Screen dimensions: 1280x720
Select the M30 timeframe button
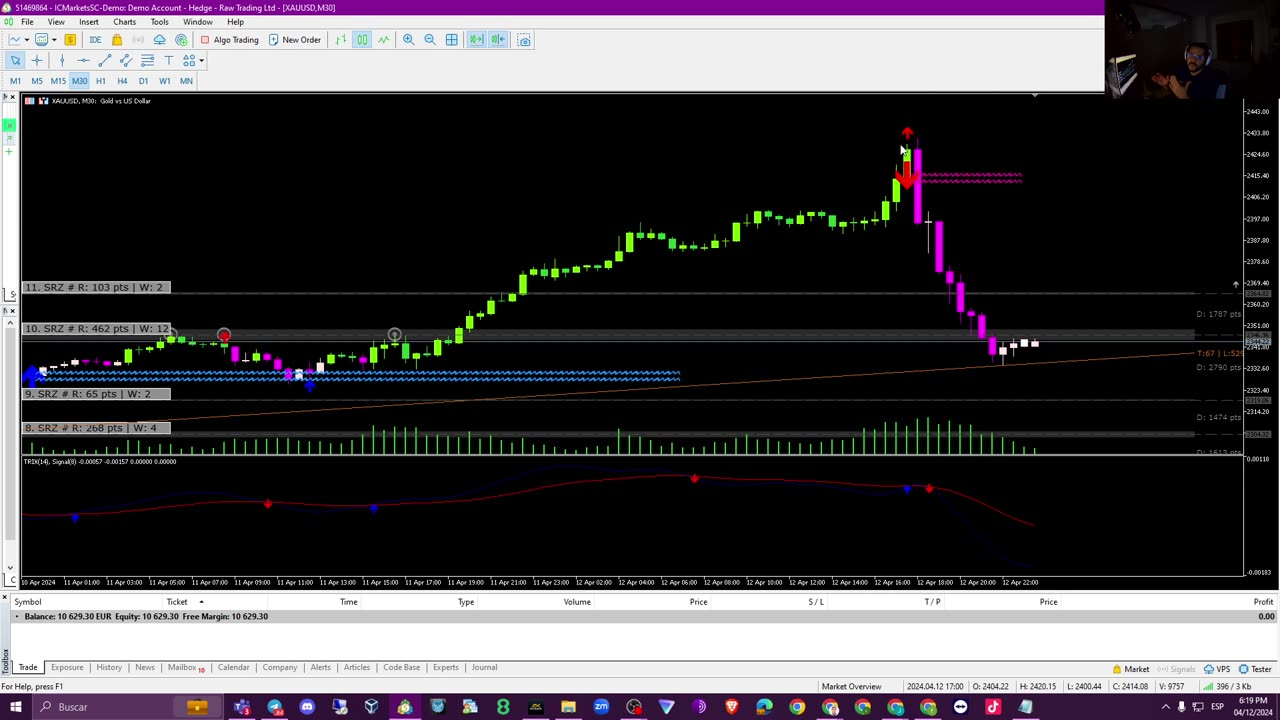pos(80,81)
